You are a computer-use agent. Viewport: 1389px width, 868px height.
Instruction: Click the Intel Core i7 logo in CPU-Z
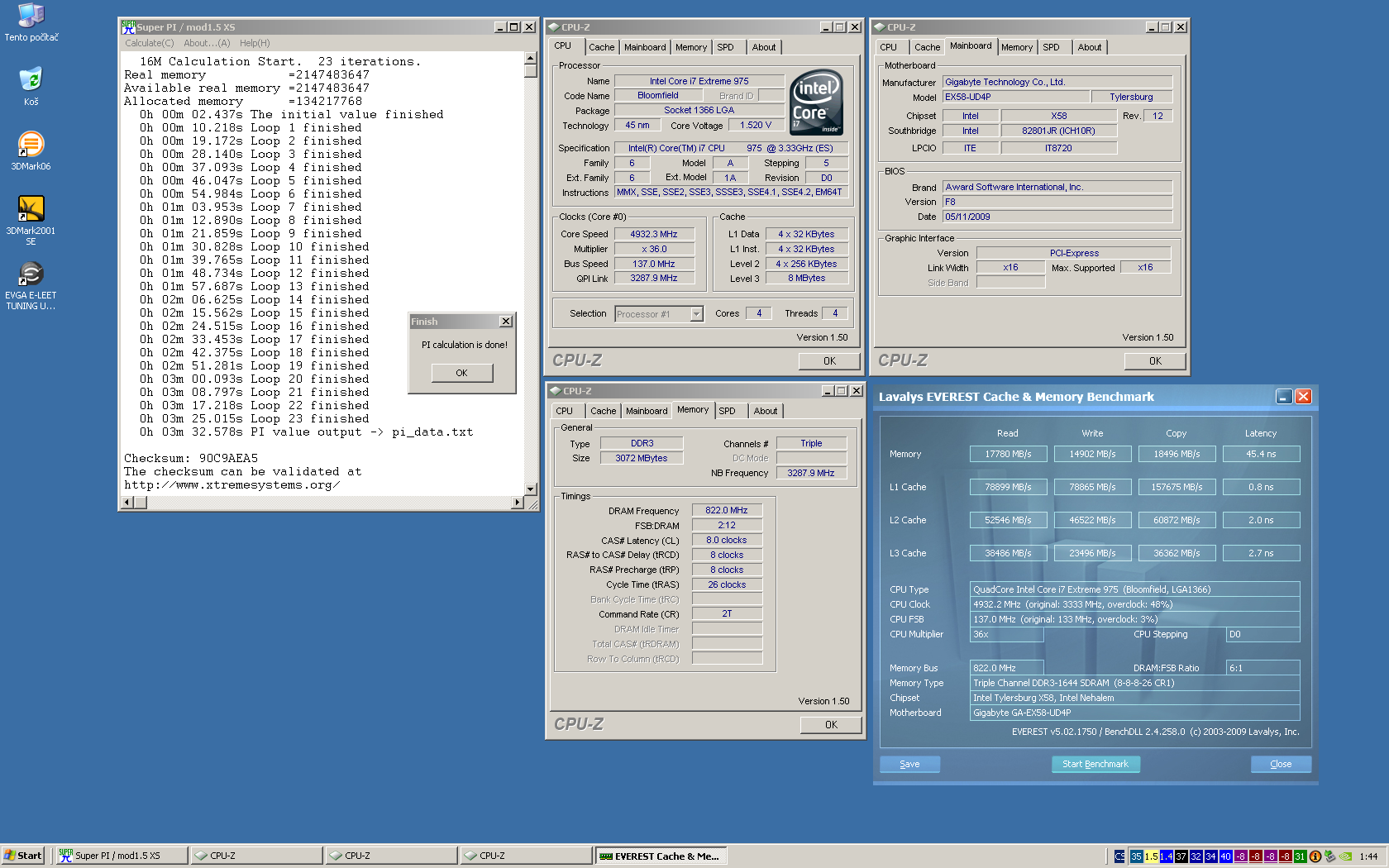coord(817,102)
